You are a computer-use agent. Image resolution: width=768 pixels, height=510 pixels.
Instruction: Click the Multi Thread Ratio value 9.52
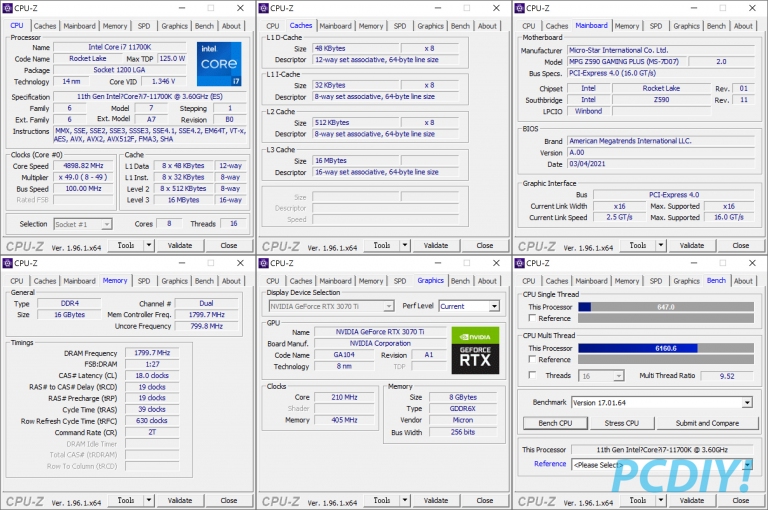tap(727, 376)
